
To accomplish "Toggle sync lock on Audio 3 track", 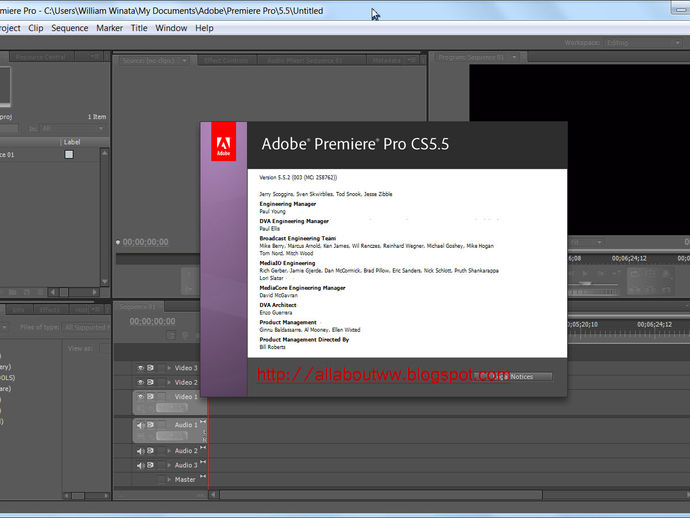I will (150, 465).
